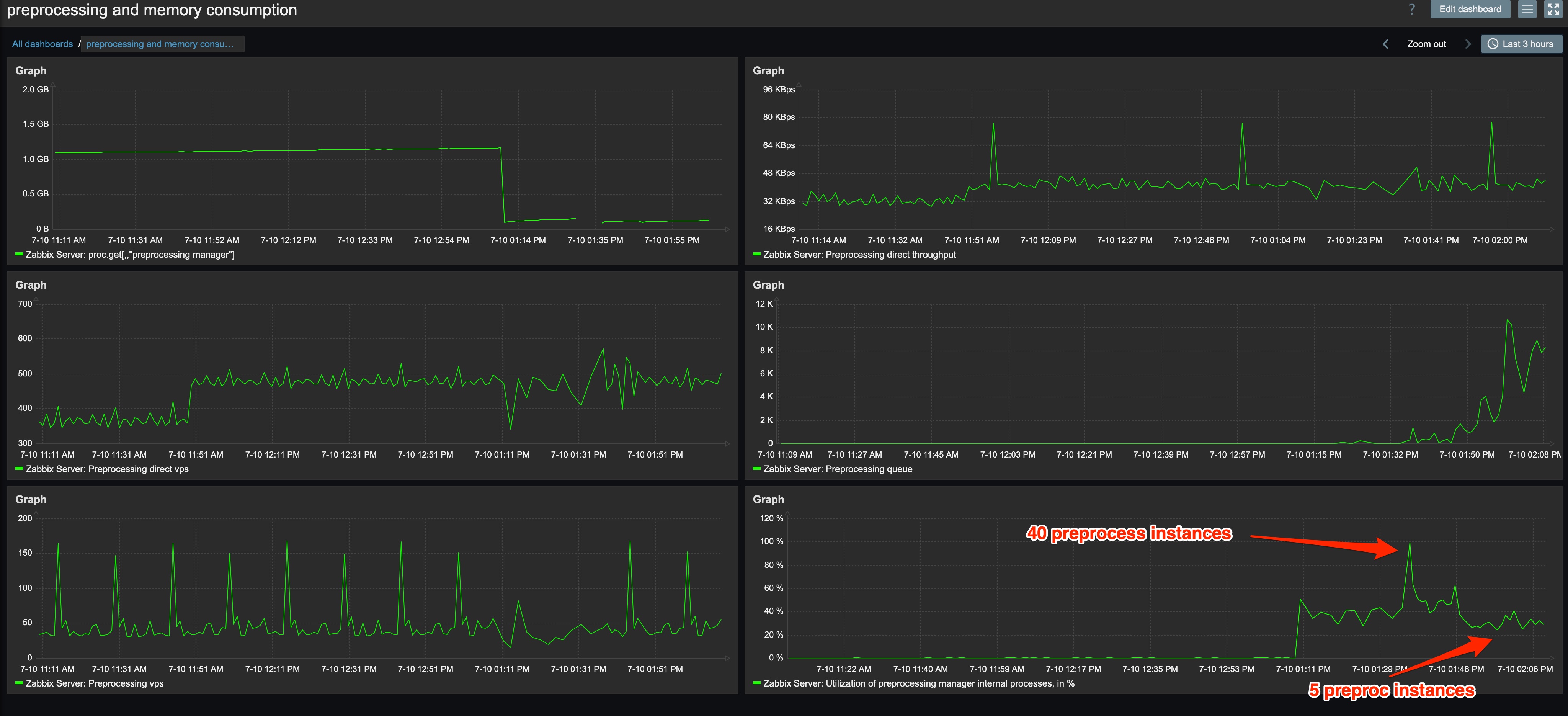Click '64 KBps' axis label on throughput graph
Image resolution: width=1568 pixels, height=716 pixels.
pyautogui.click(x=779, y=145)
